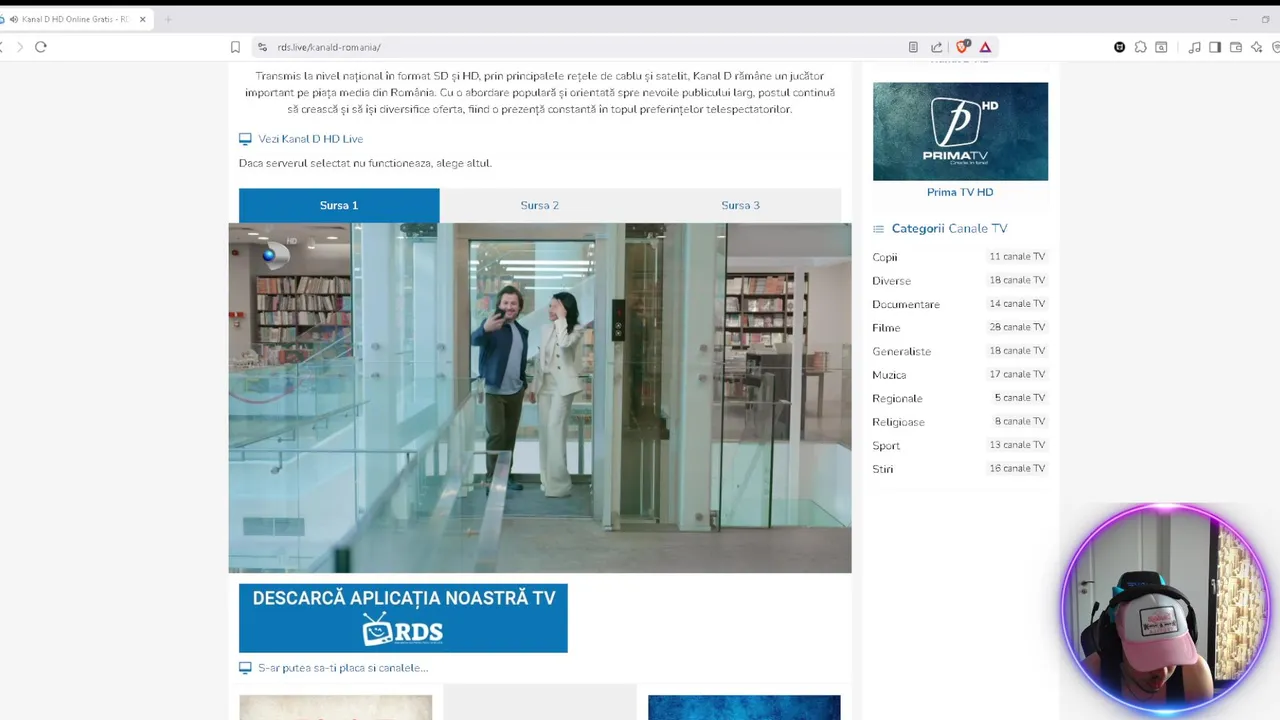Mute tab via the speaker icon
This screenshot has width=1280, height=720.
click(x=14, y=19)
